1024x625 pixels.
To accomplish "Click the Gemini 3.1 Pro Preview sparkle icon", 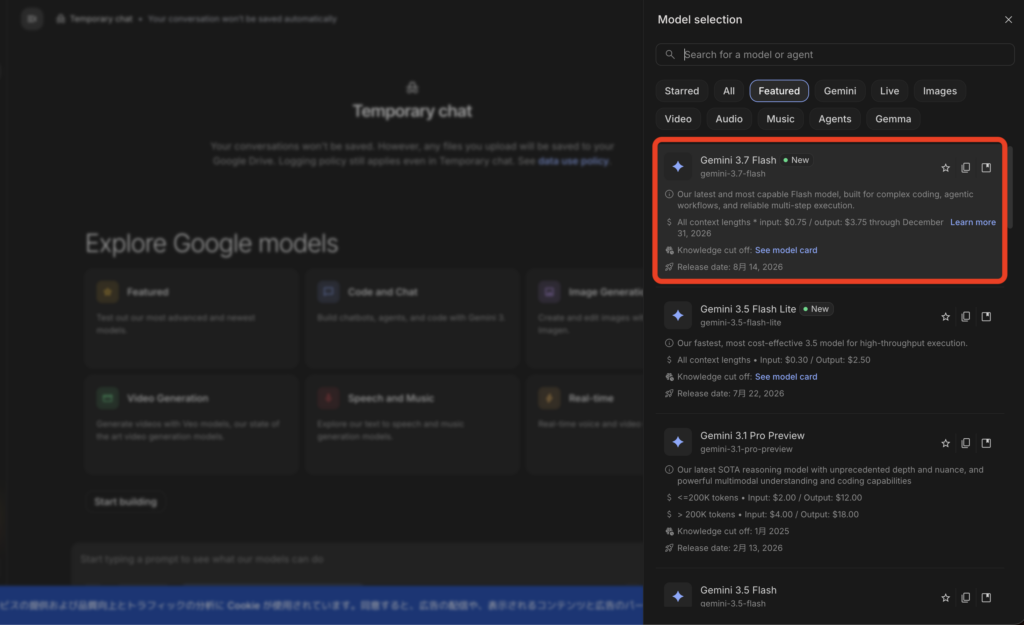I will click(x=678, y=442).
